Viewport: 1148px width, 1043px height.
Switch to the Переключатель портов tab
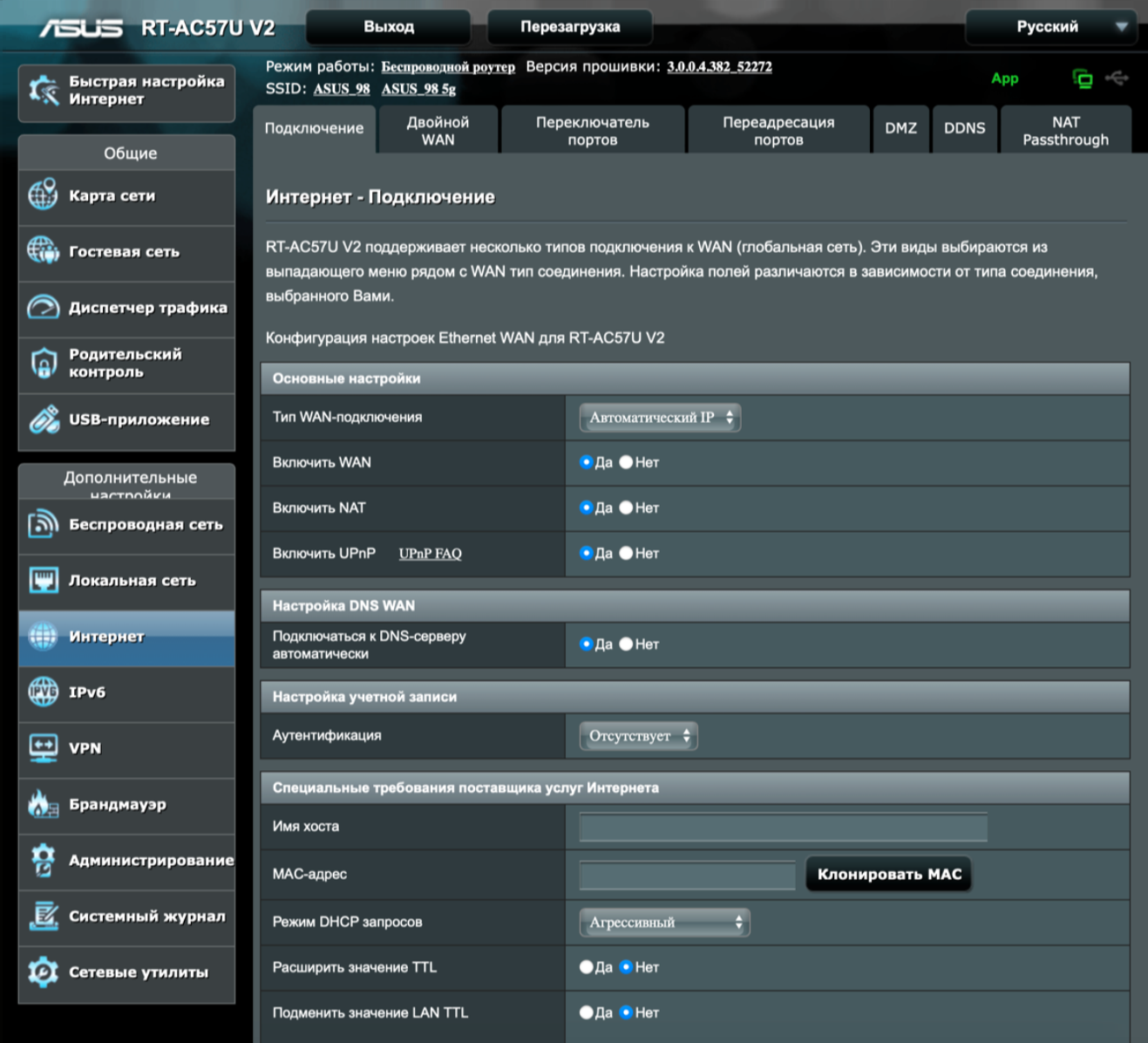coord(593,130)
